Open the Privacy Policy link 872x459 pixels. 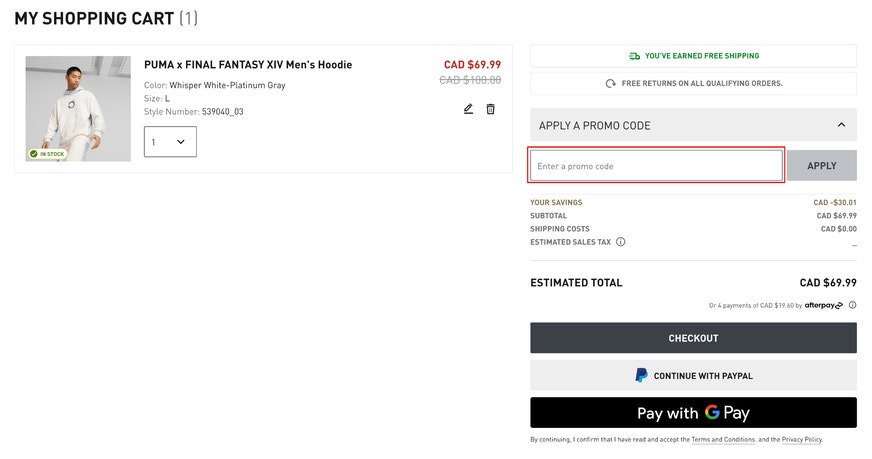pos(802,440)
